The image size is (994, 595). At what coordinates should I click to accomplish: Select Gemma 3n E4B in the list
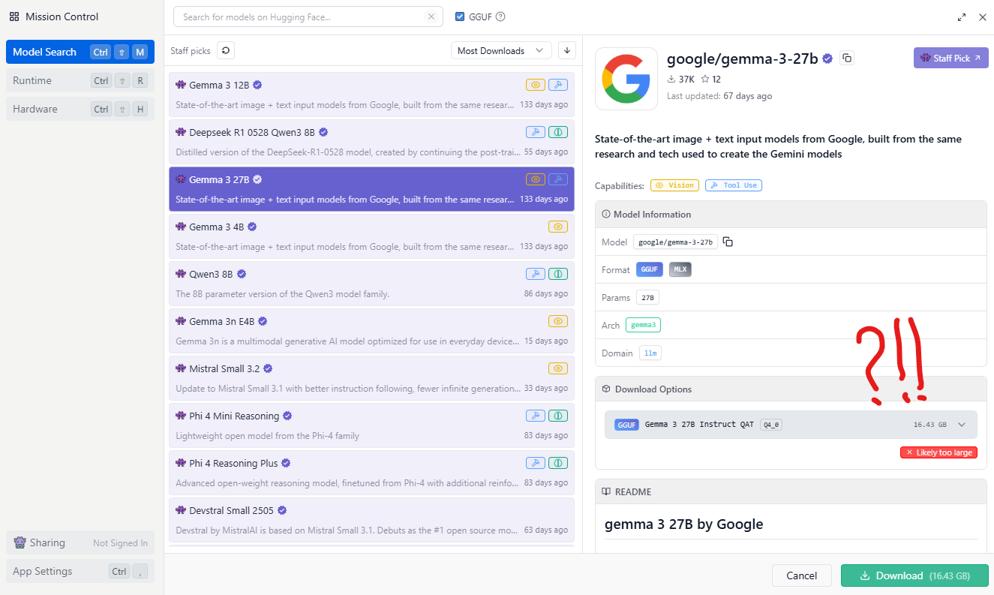click(x=371, y=331)
